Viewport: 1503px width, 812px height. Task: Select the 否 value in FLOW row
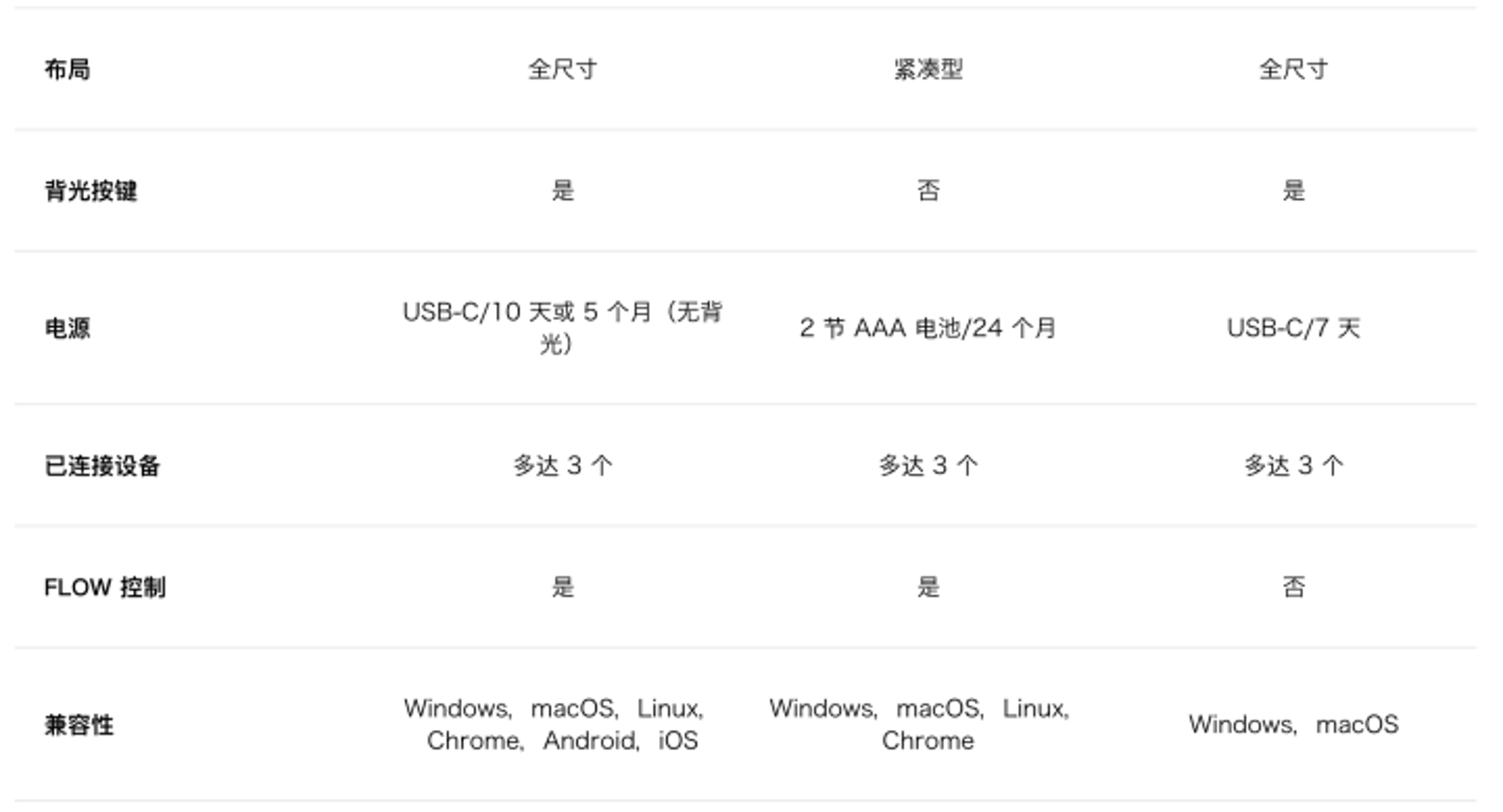point(1293,587)
